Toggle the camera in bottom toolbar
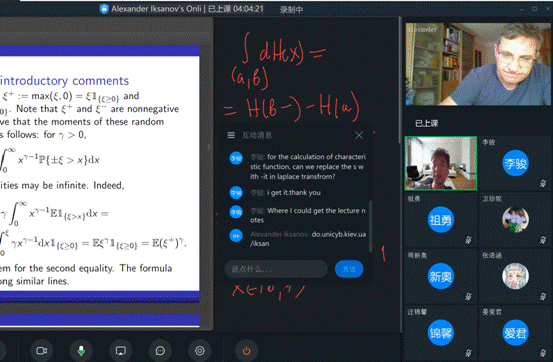553x362 pixels. (x=42, y=351)
